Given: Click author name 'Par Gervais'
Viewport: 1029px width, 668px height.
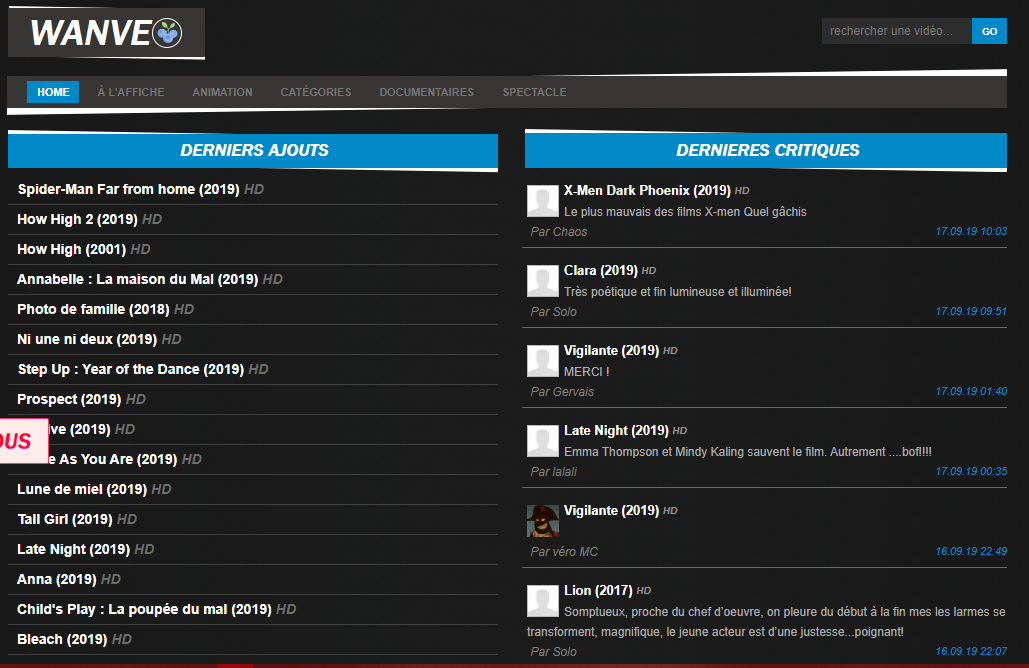Looking at the screenshot, I should pyautogui.click(x=562, y=392).
